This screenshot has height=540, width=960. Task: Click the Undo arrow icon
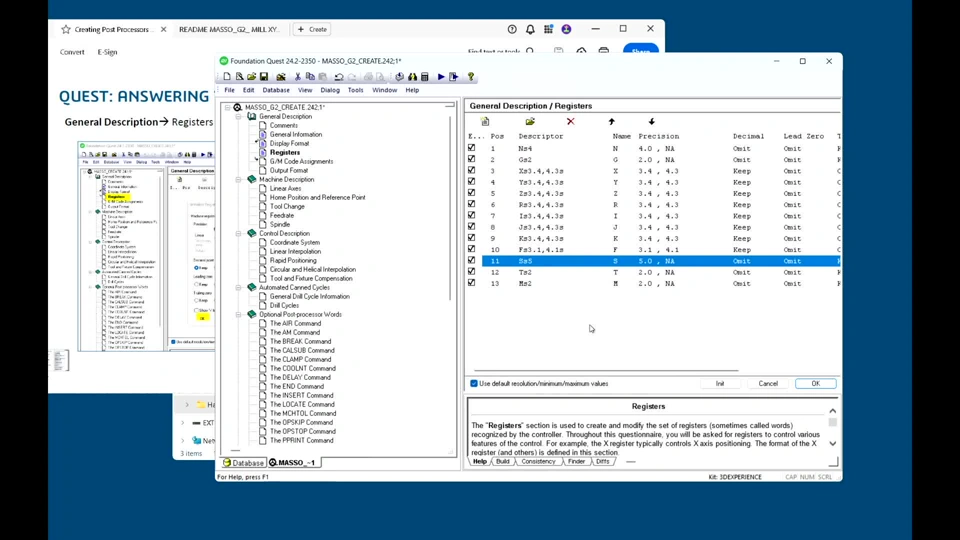pos(339,77)
